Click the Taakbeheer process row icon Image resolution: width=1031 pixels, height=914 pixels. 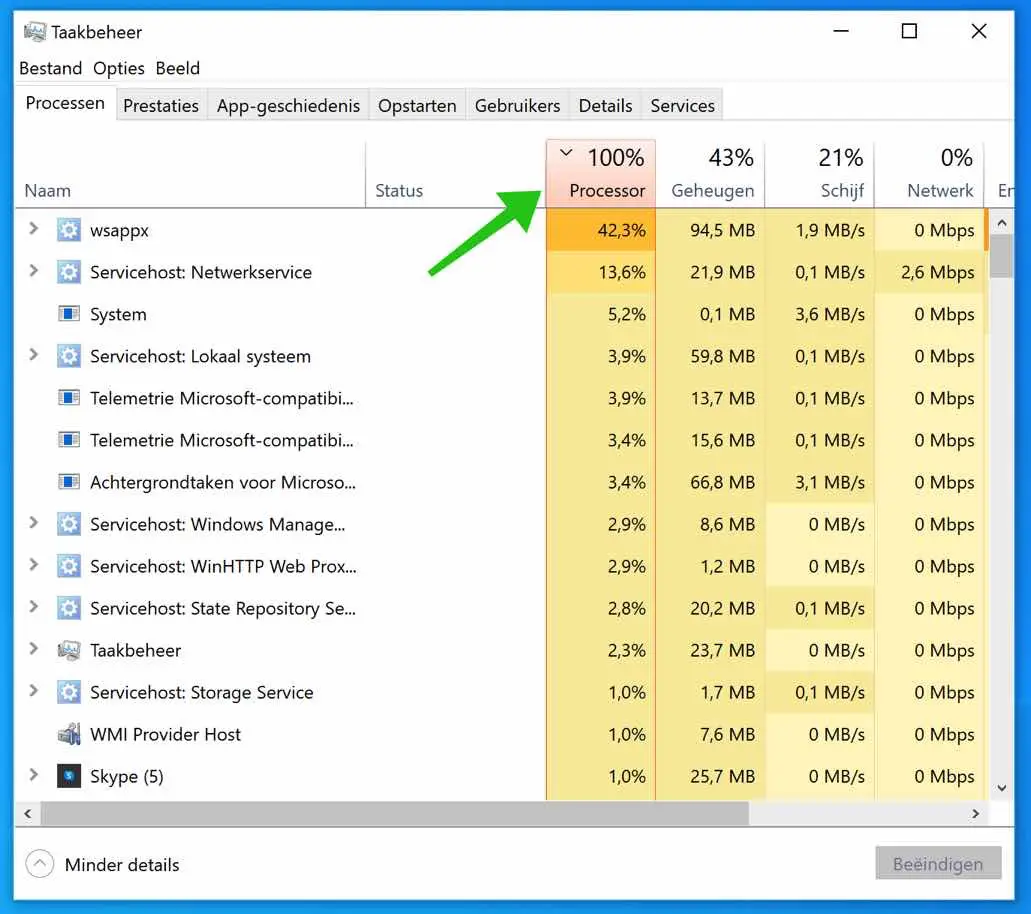click(68, 650)
